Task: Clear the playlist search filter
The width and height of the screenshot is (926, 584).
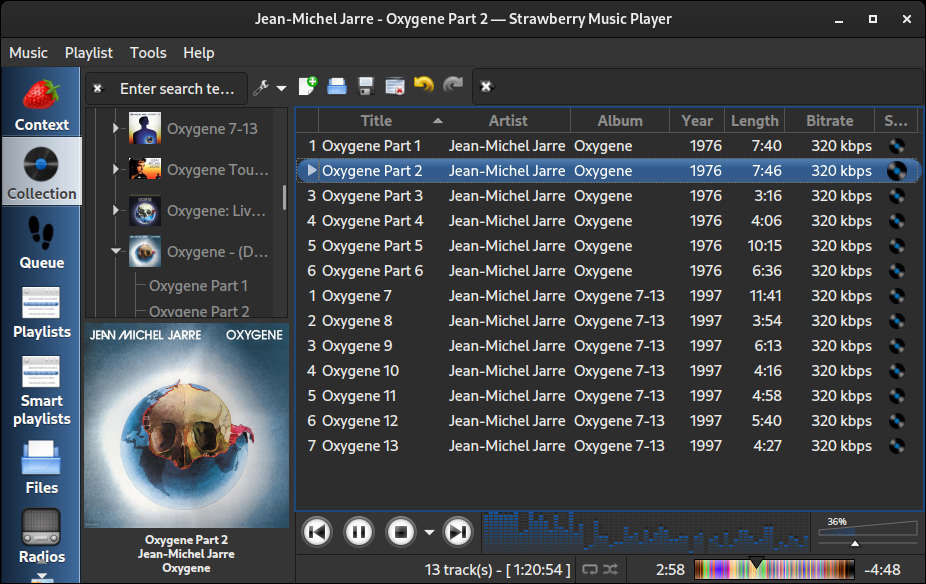Action: pyautogui.click(x=486, y=87)
